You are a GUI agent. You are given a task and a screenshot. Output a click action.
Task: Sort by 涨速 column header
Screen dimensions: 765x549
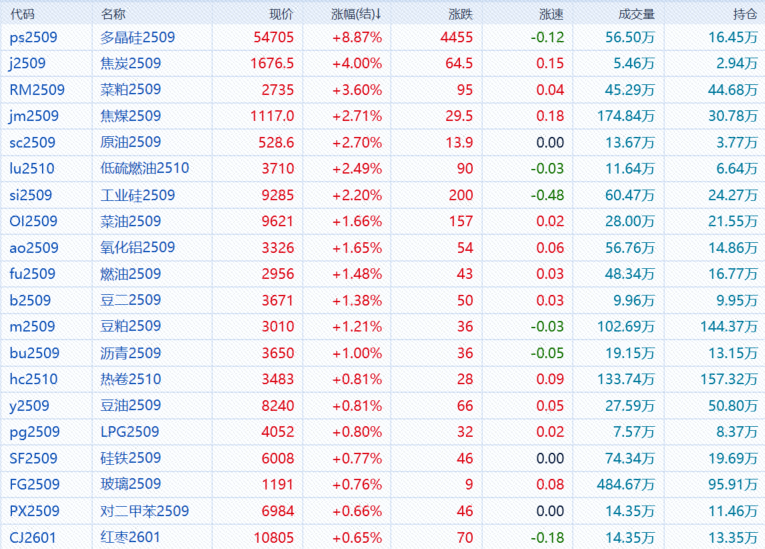point(551,15)
